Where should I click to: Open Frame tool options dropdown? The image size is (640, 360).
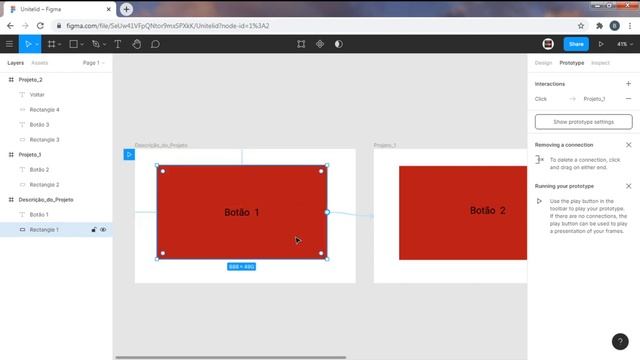click(x=60, y=44)
